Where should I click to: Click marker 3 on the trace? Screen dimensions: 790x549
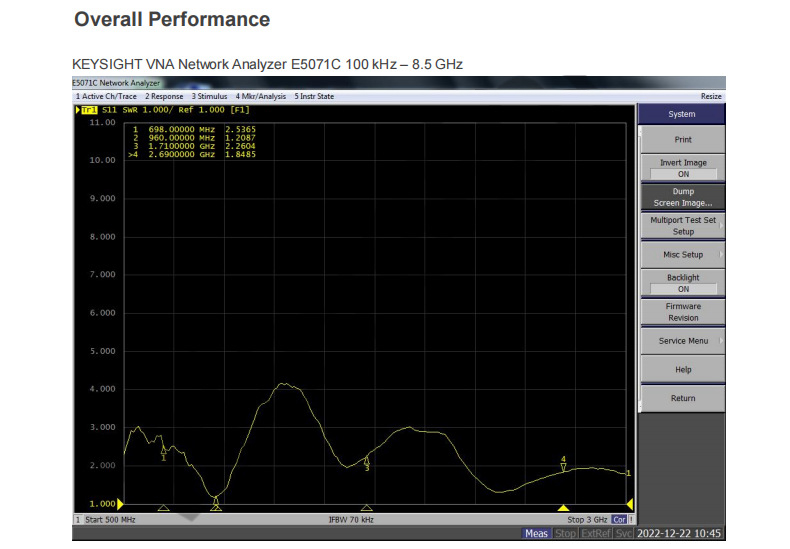[x=367, y=461]
